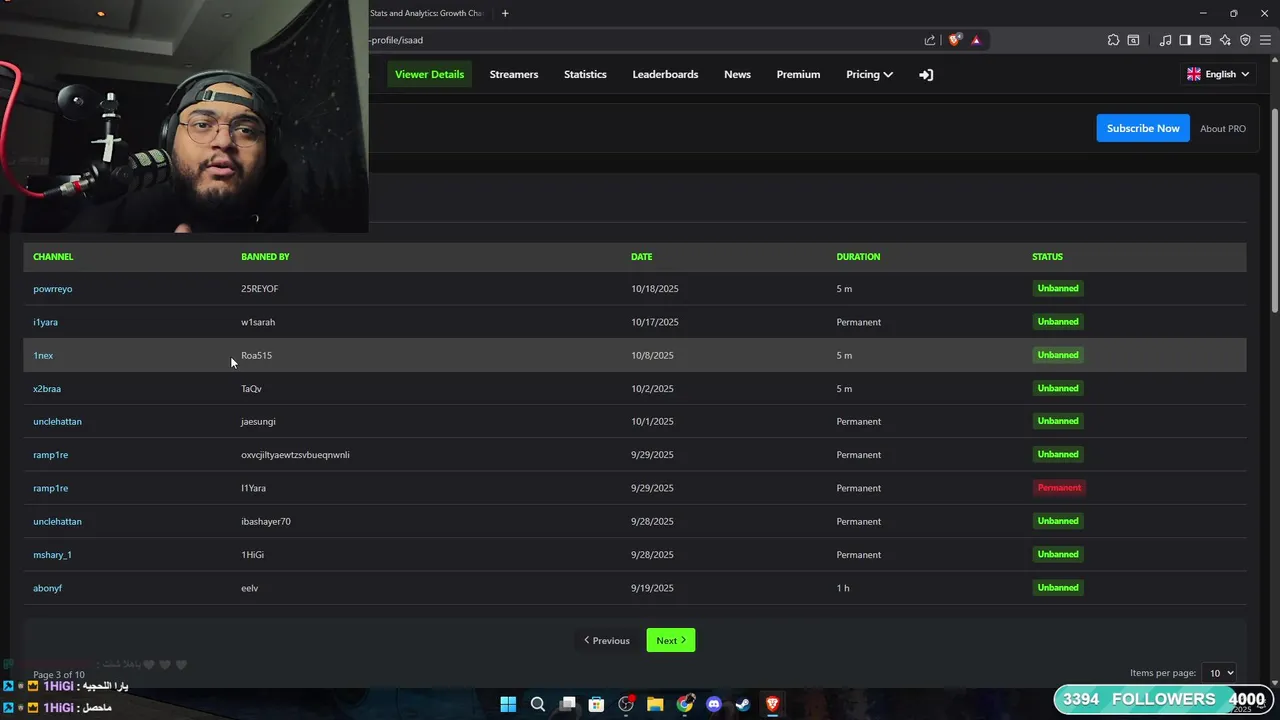
Task: Open the Statistics menu item
Action: (x=585, y=75)
